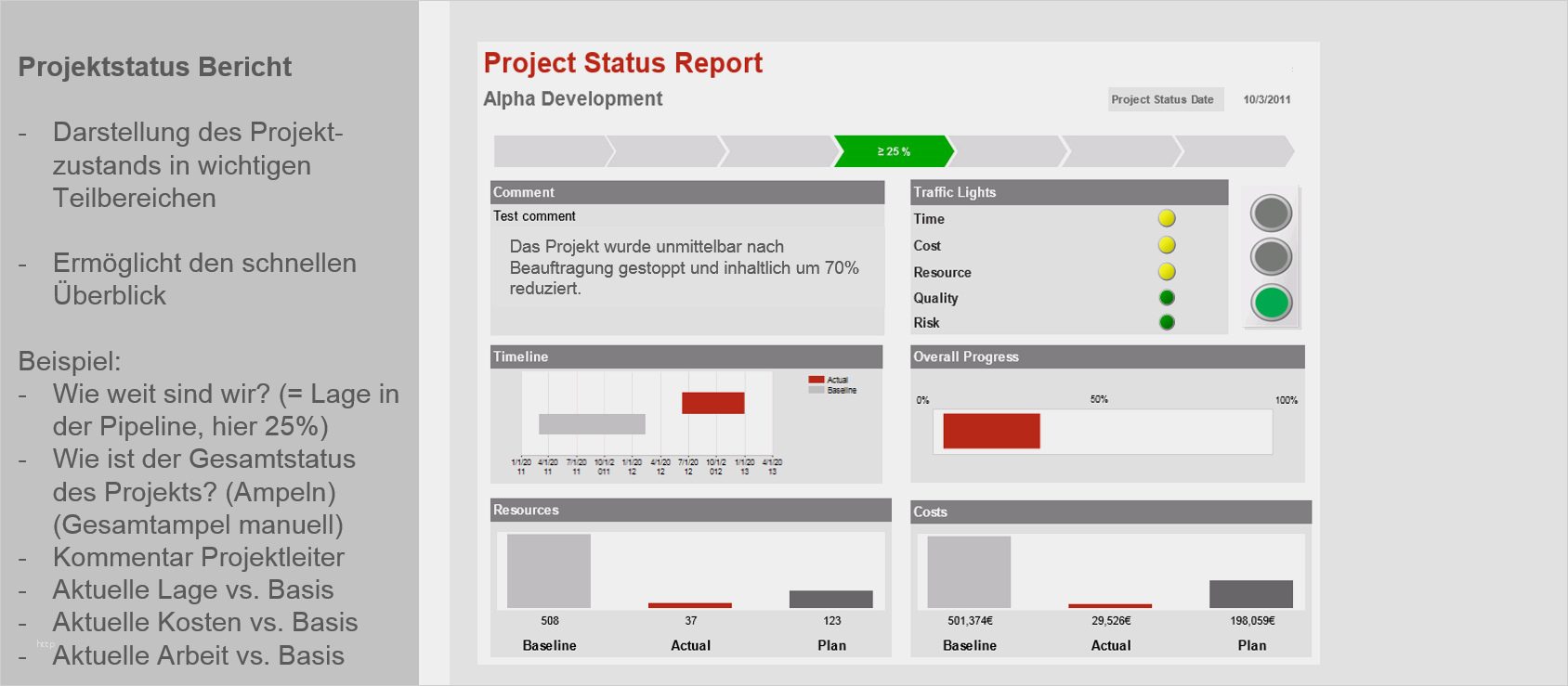Click the red Actual legend swatch in Timeline

click(x=817, y=380)
